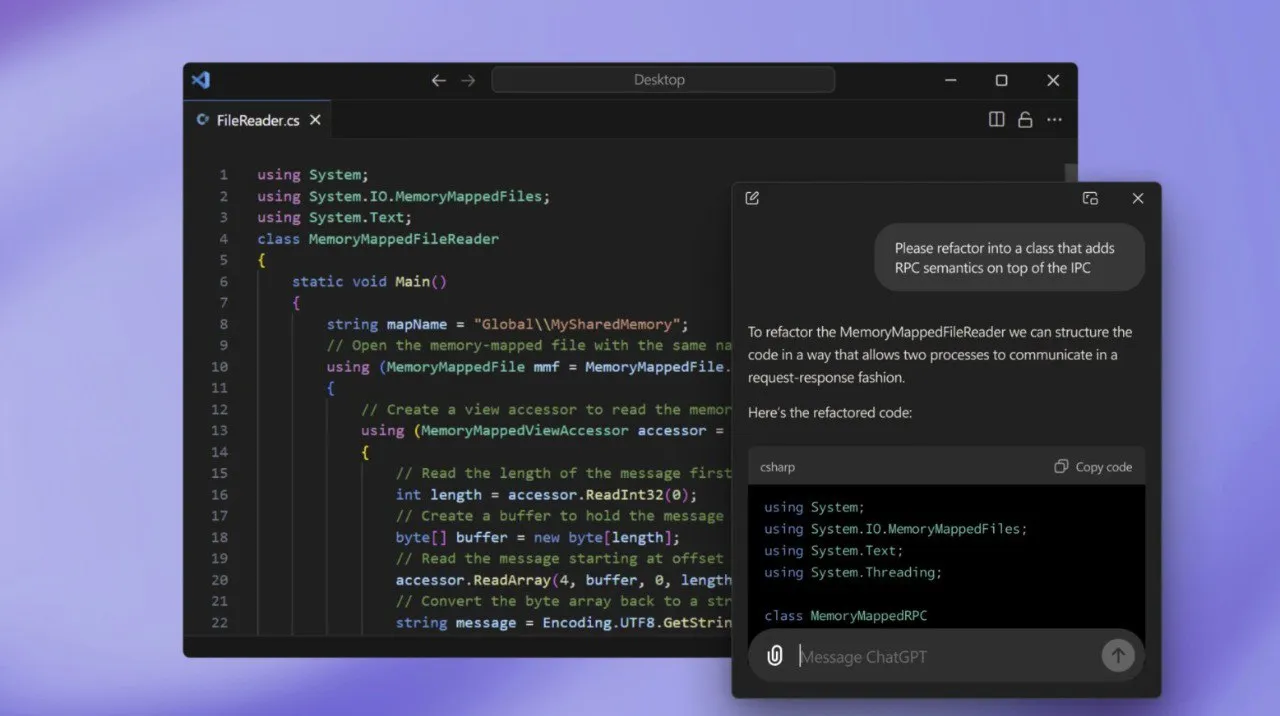The width and height of the screenshot is (1280, 716).
Task: Click "using System.Text;" in the editor
Action: [x=334, y=217]
